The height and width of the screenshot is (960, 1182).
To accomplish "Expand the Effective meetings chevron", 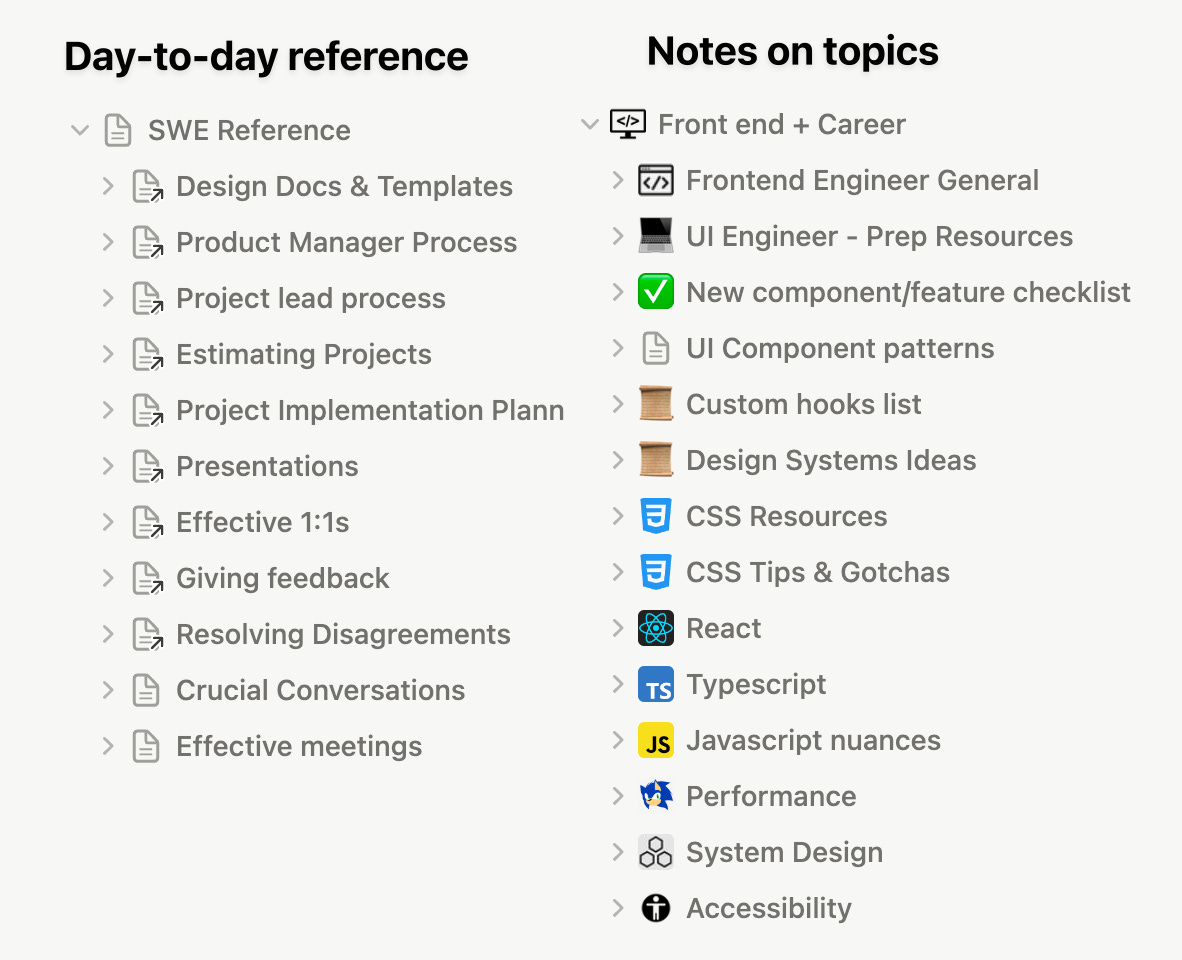I will [x=109, y=746].
